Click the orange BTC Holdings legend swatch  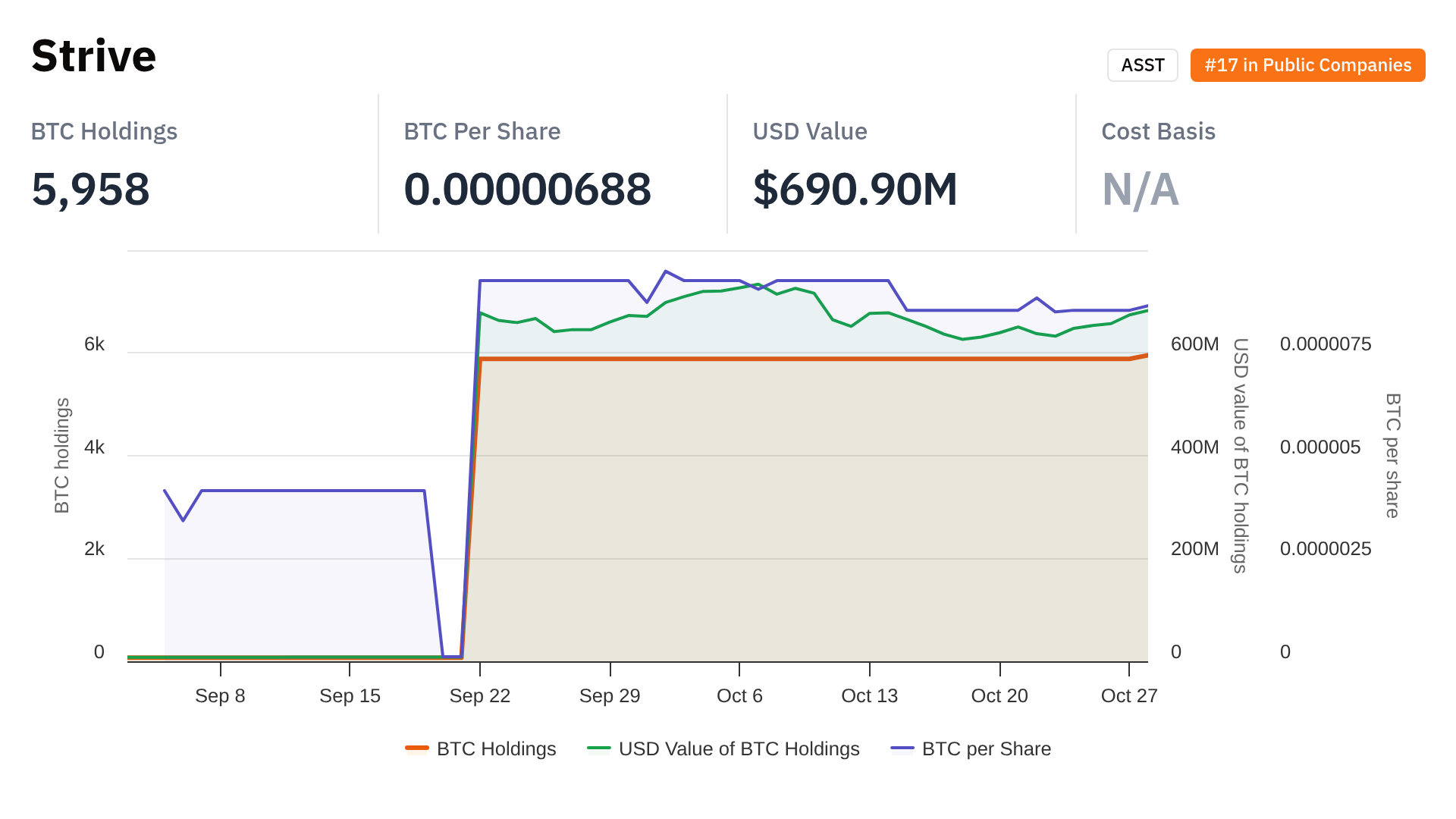[417, 748]
